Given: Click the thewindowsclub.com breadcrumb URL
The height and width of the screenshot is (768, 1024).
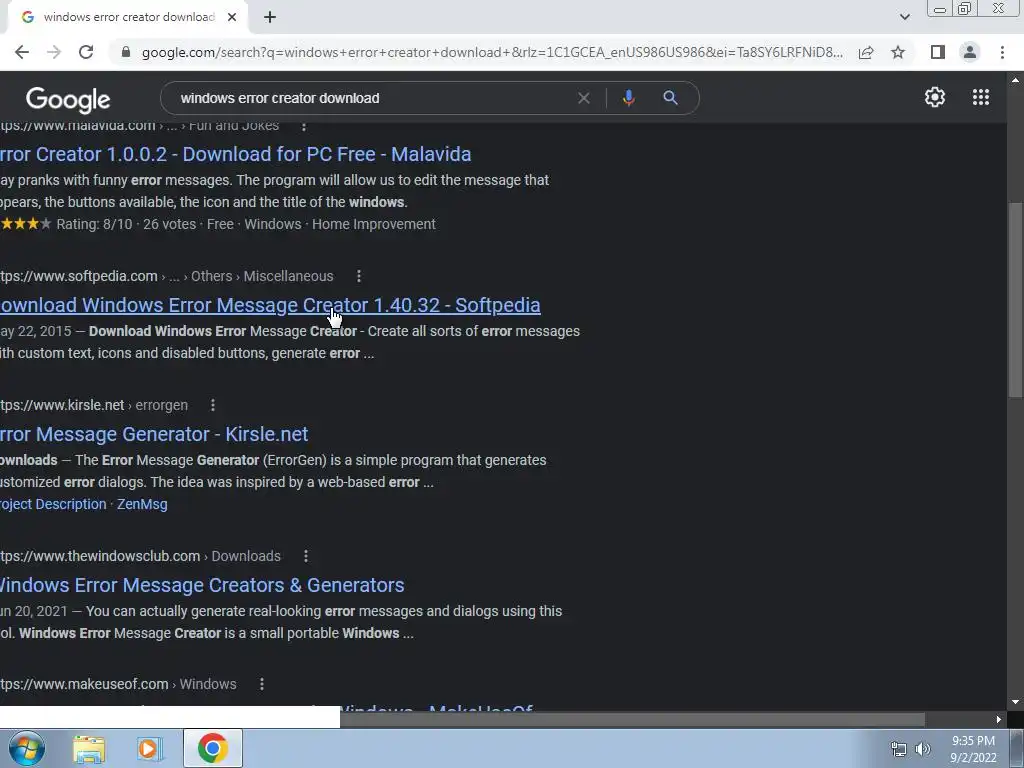Looking at the screenshot, I should 100,556.
